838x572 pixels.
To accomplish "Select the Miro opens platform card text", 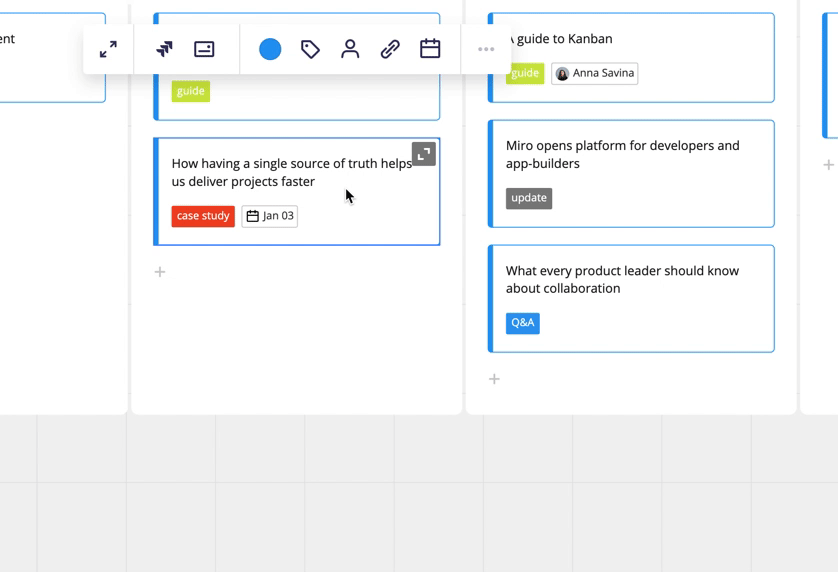I will pyautogui.click(x=623, y=154).
